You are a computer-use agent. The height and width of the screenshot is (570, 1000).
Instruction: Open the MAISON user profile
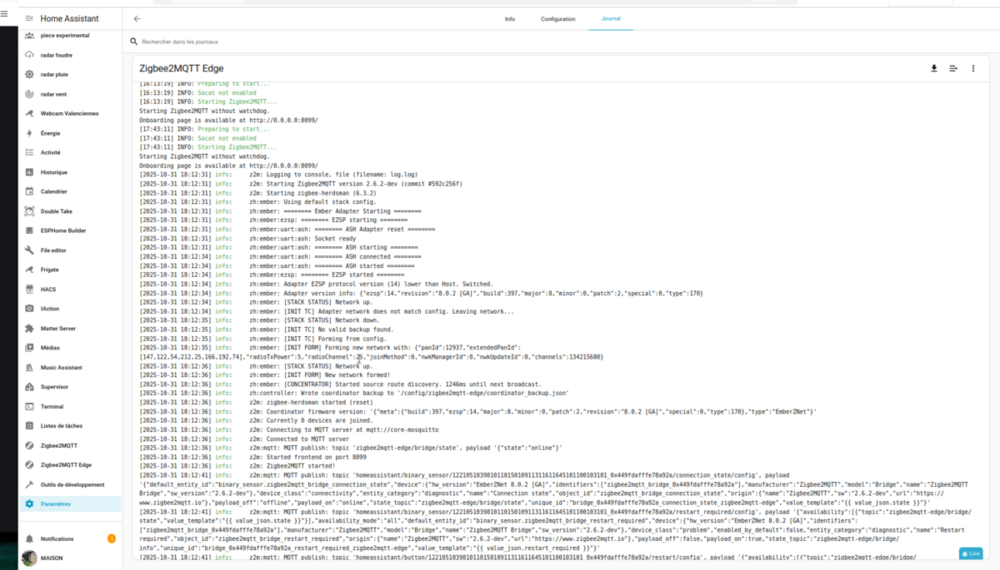[70, 558]
